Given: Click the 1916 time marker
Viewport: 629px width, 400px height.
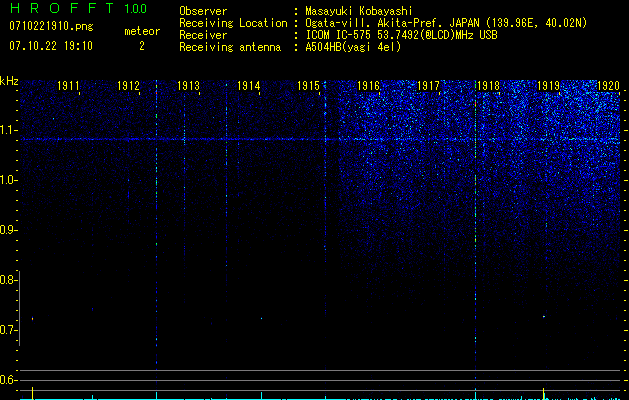Looking at the screenshot, I should (369, 86).
